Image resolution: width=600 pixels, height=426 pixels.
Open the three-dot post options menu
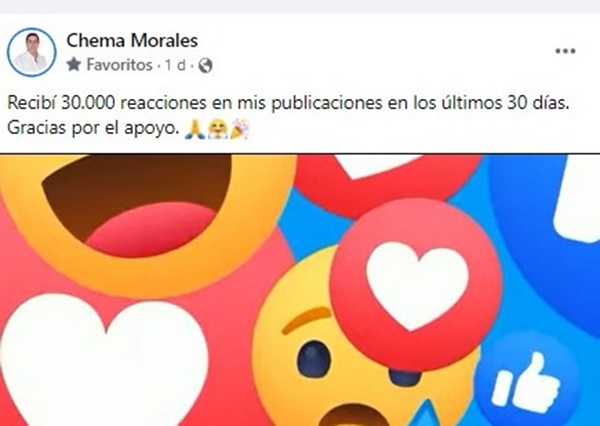[565, 51]
